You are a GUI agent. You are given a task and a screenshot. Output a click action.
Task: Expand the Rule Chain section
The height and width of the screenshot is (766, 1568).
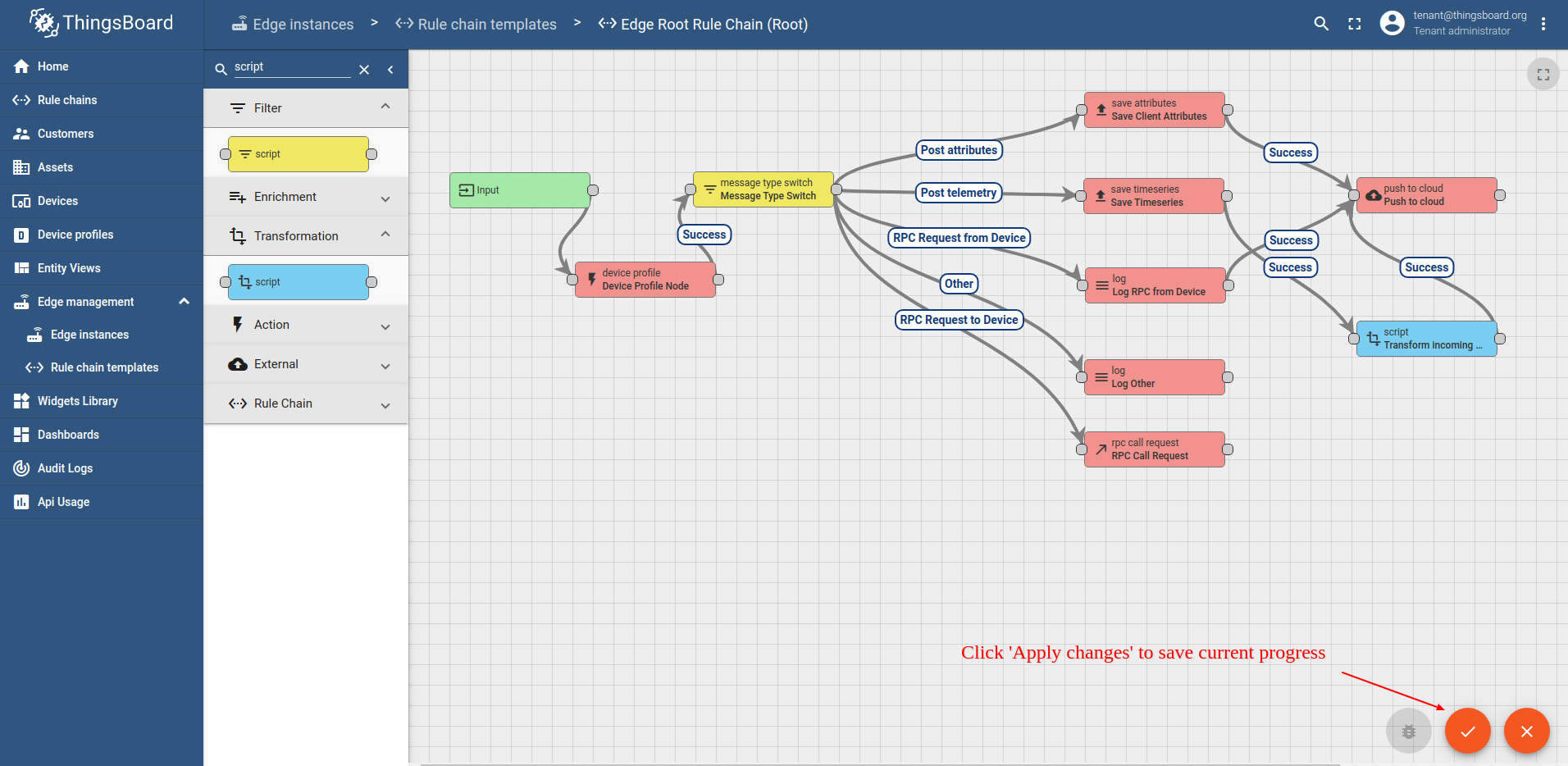306,404
